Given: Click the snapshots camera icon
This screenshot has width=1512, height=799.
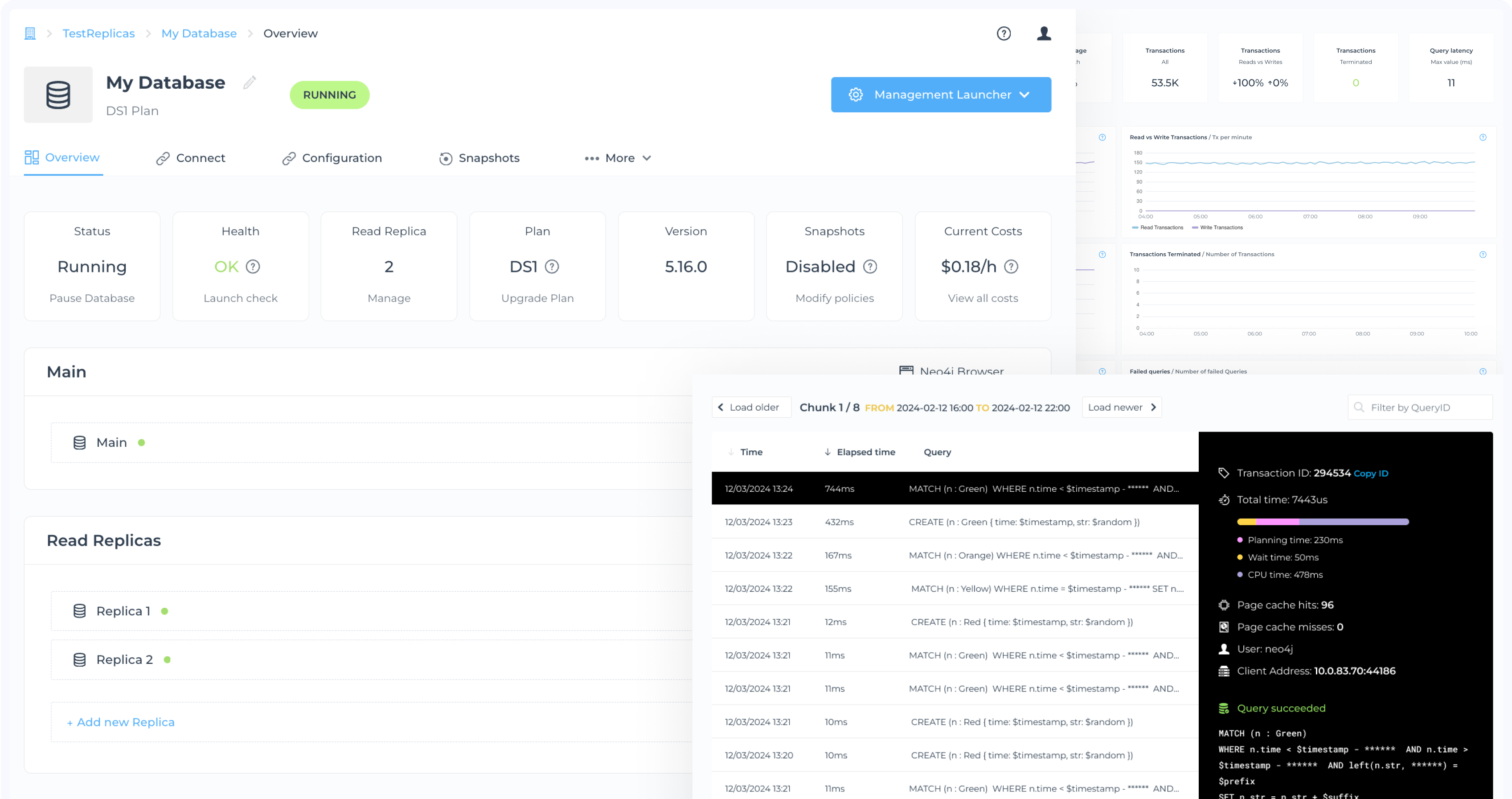Looking at the screenshot, I should pos(445,158).
